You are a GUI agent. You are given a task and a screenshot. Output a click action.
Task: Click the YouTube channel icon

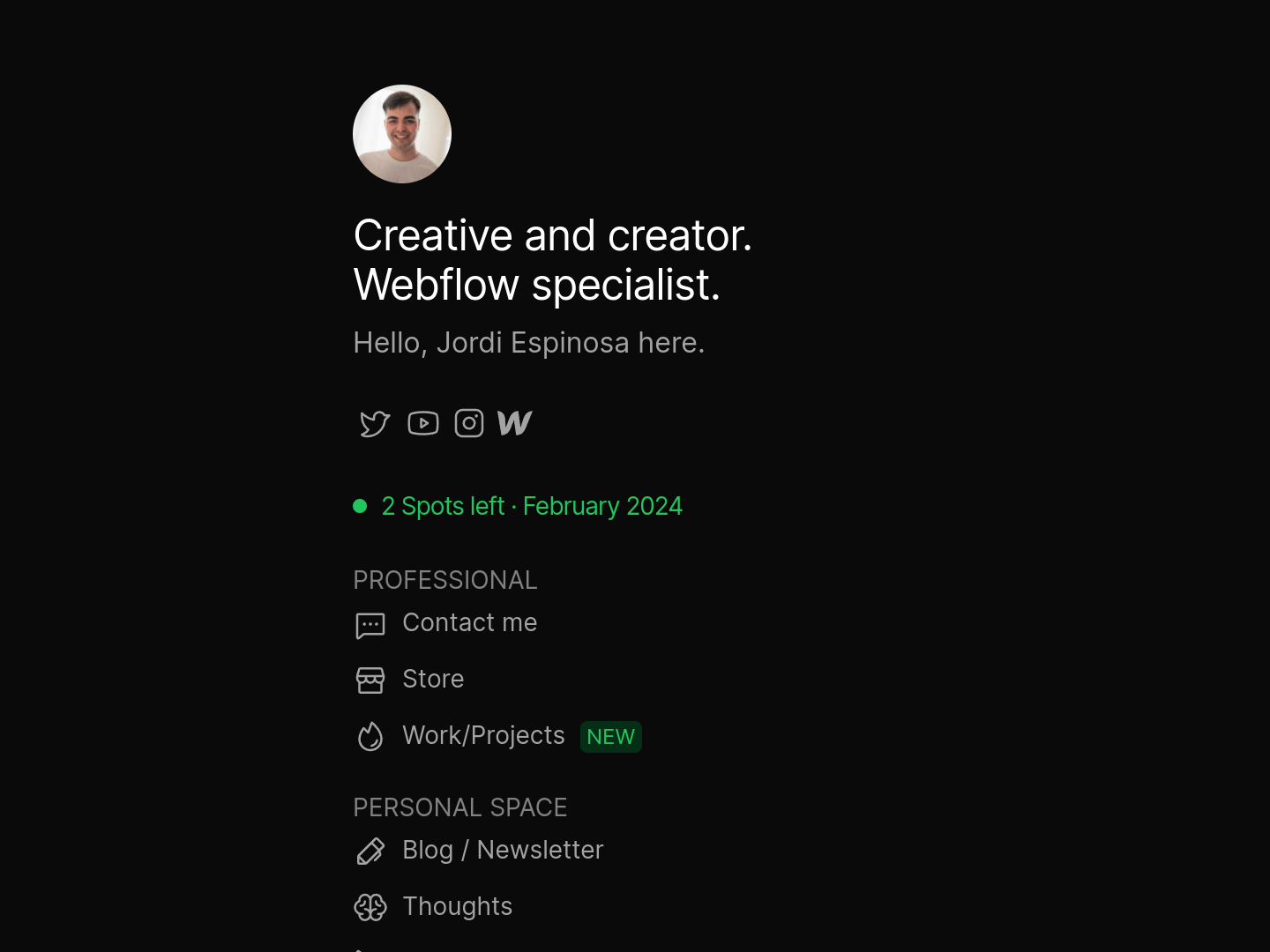[423, 424]
